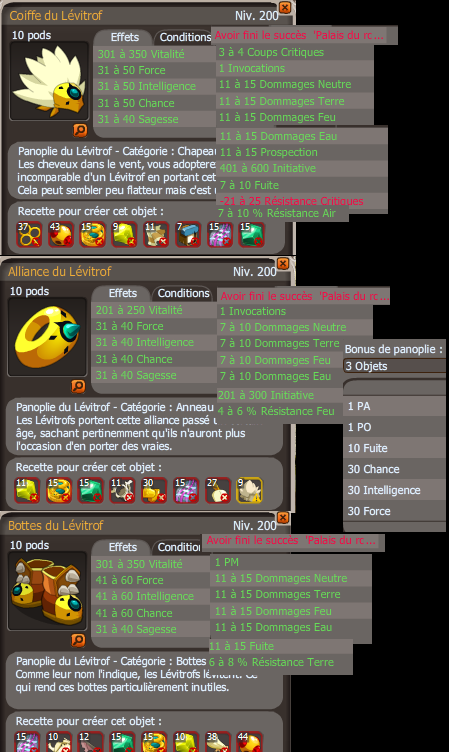Click the 7-quantity hammer ingredient in Coiffe recipe
This screenshot has height=752, width=449.
pos(188,235)
